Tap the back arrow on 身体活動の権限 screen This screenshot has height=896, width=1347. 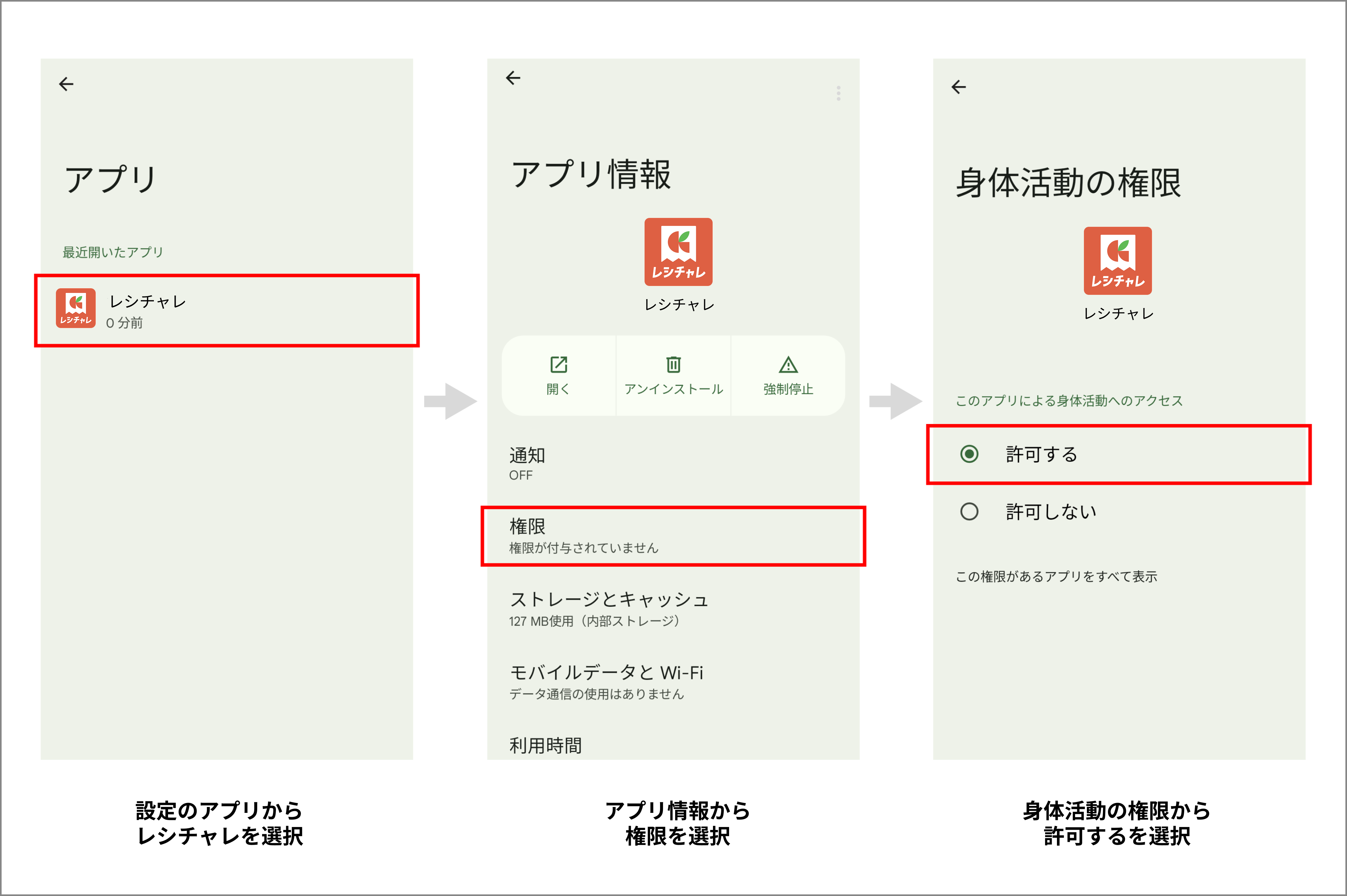(x=958, y=86)
